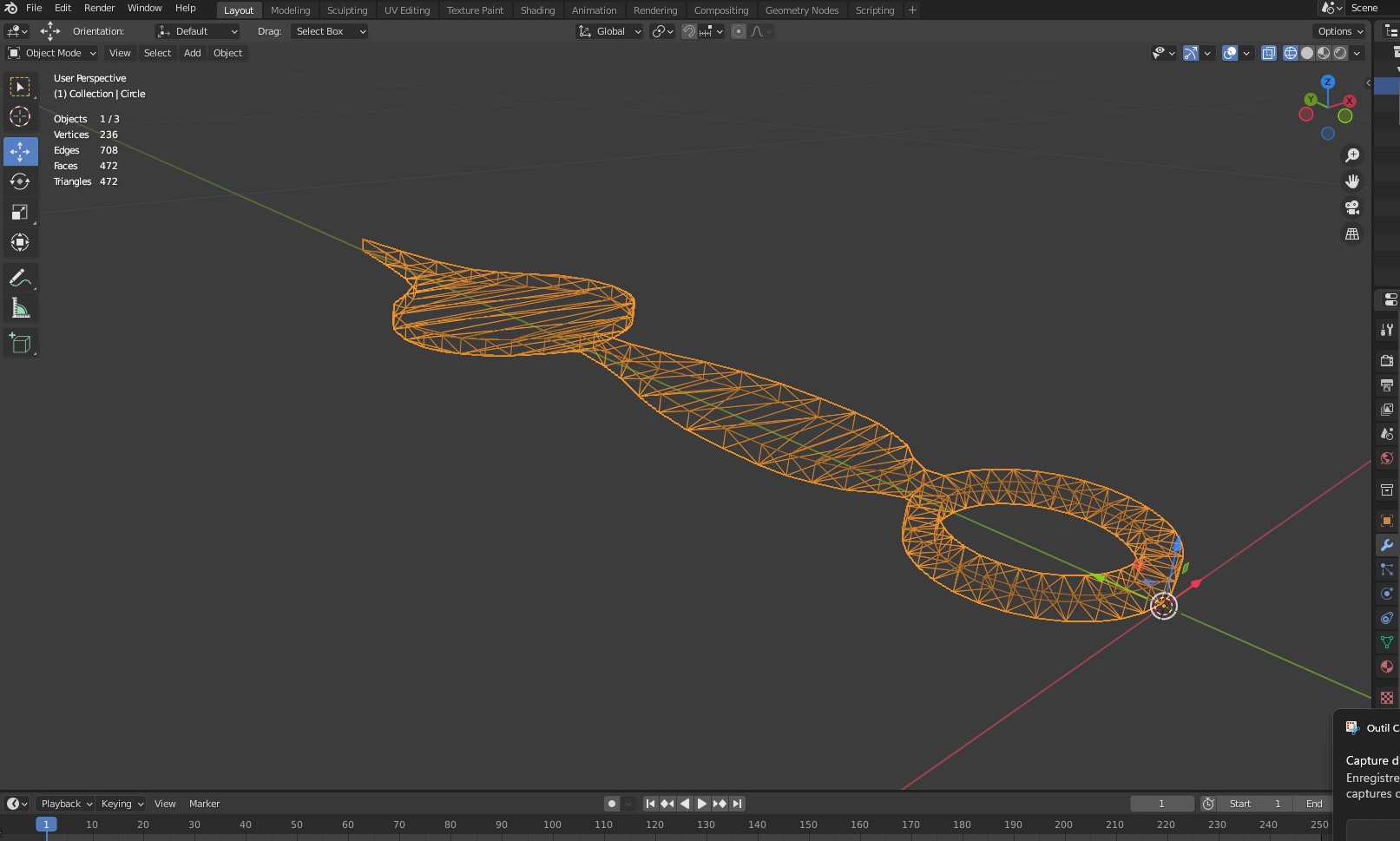Viewport: 1400px width, 841px height.
Task: Select the Scale tool
Action: click(20, 212)
